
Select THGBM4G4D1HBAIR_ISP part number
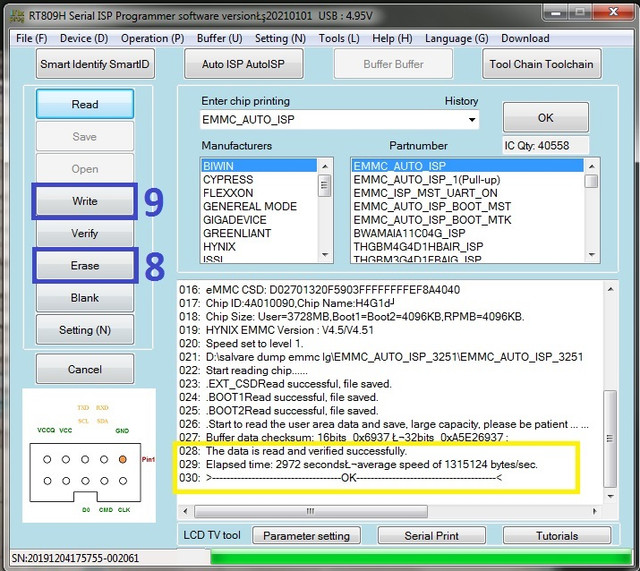(x=467, y=247)
